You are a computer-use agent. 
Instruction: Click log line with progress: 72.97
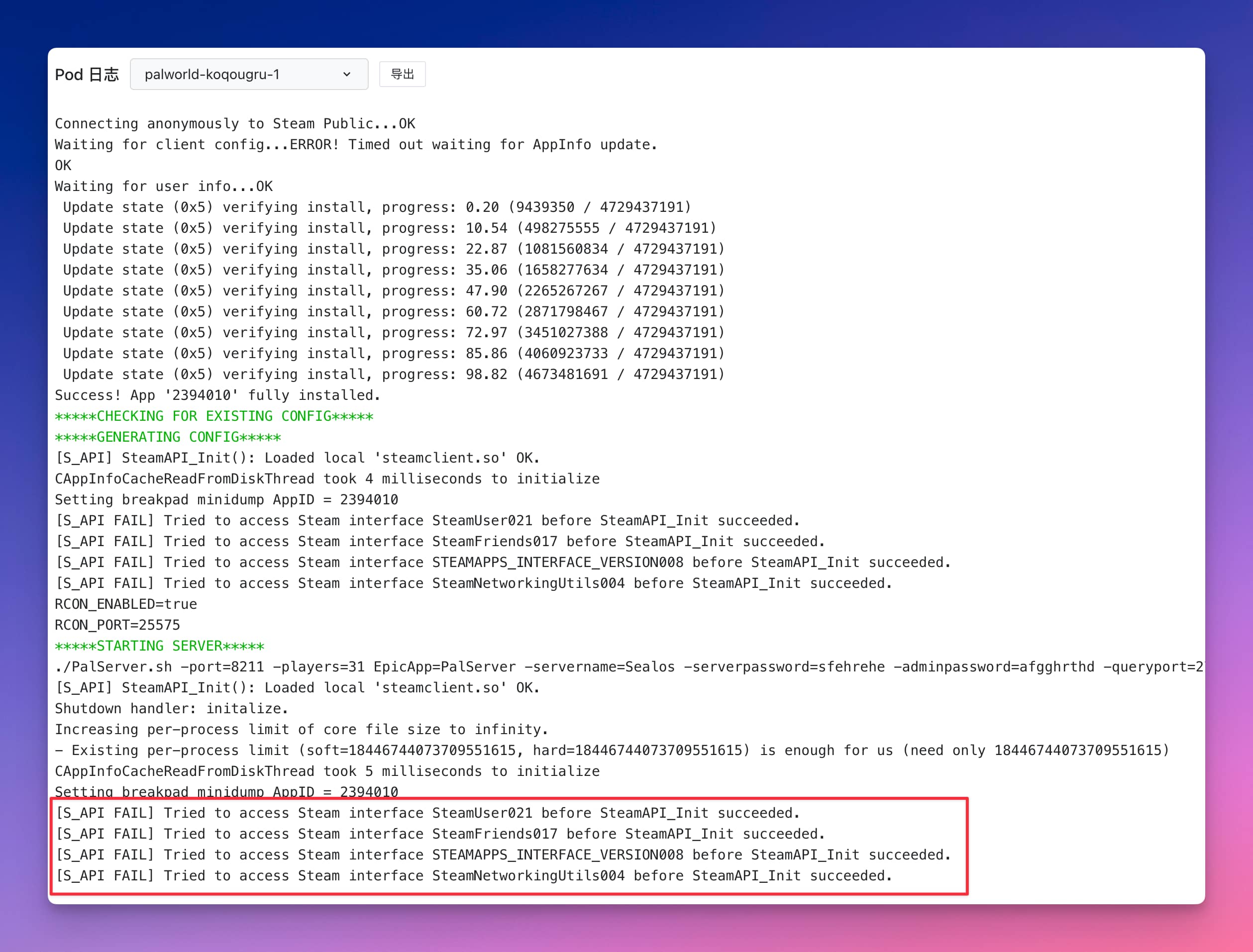[394, 333]
